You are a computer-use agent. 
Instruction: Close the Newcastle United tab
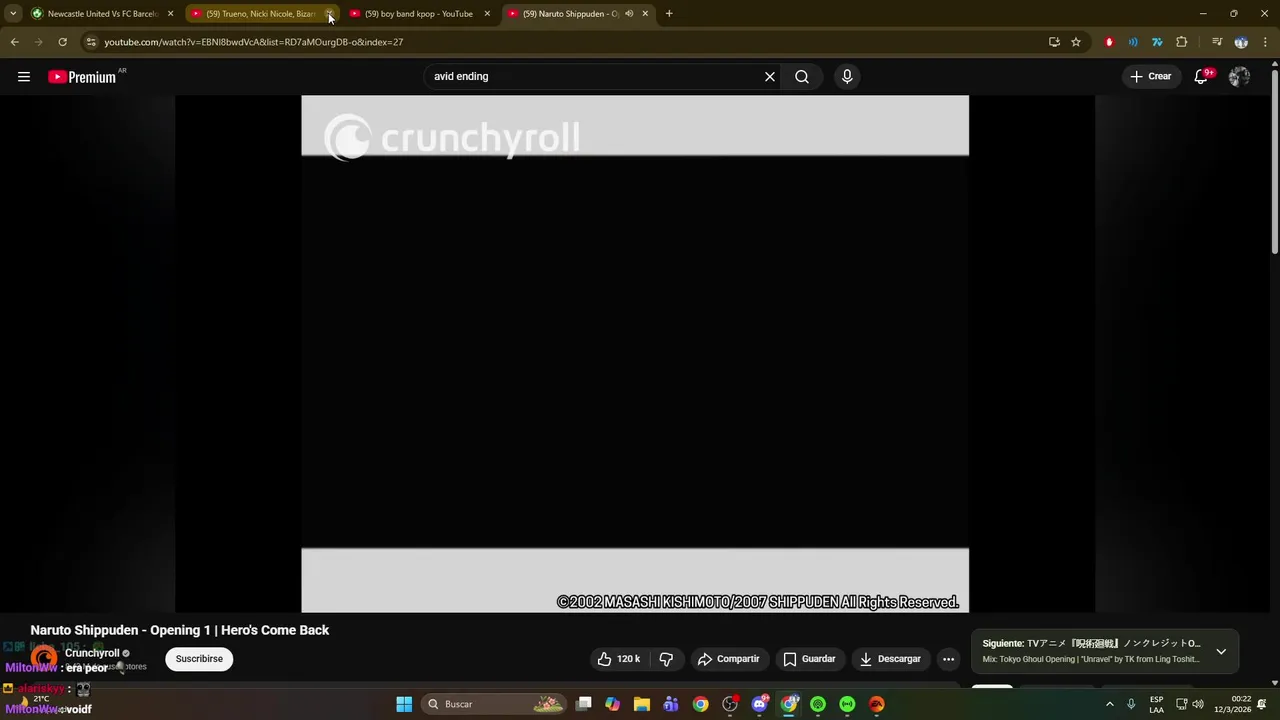tap(170, 14)
